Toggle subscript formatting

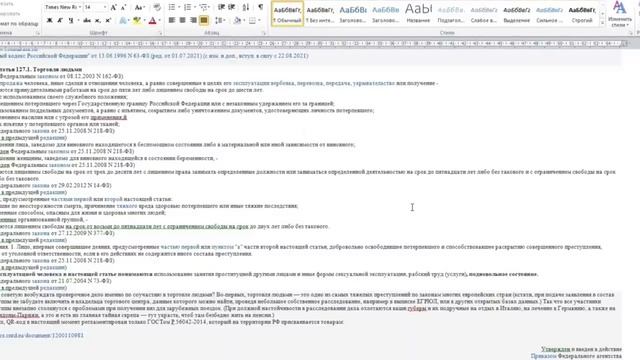click(x=98, y=20)
